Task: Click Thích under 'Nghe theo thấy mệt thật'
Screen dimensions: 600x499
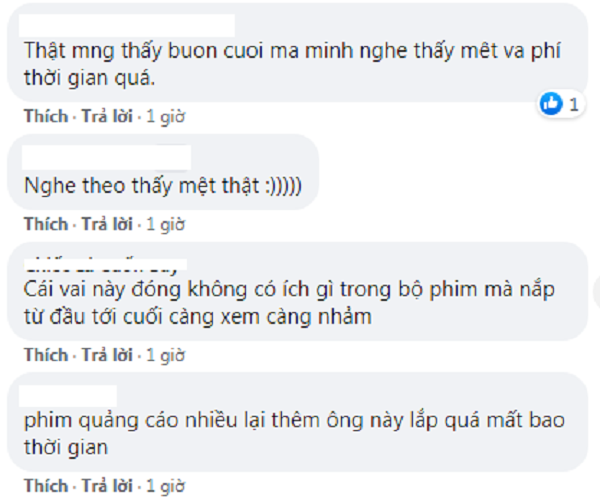Action: (x=46, y=224)
